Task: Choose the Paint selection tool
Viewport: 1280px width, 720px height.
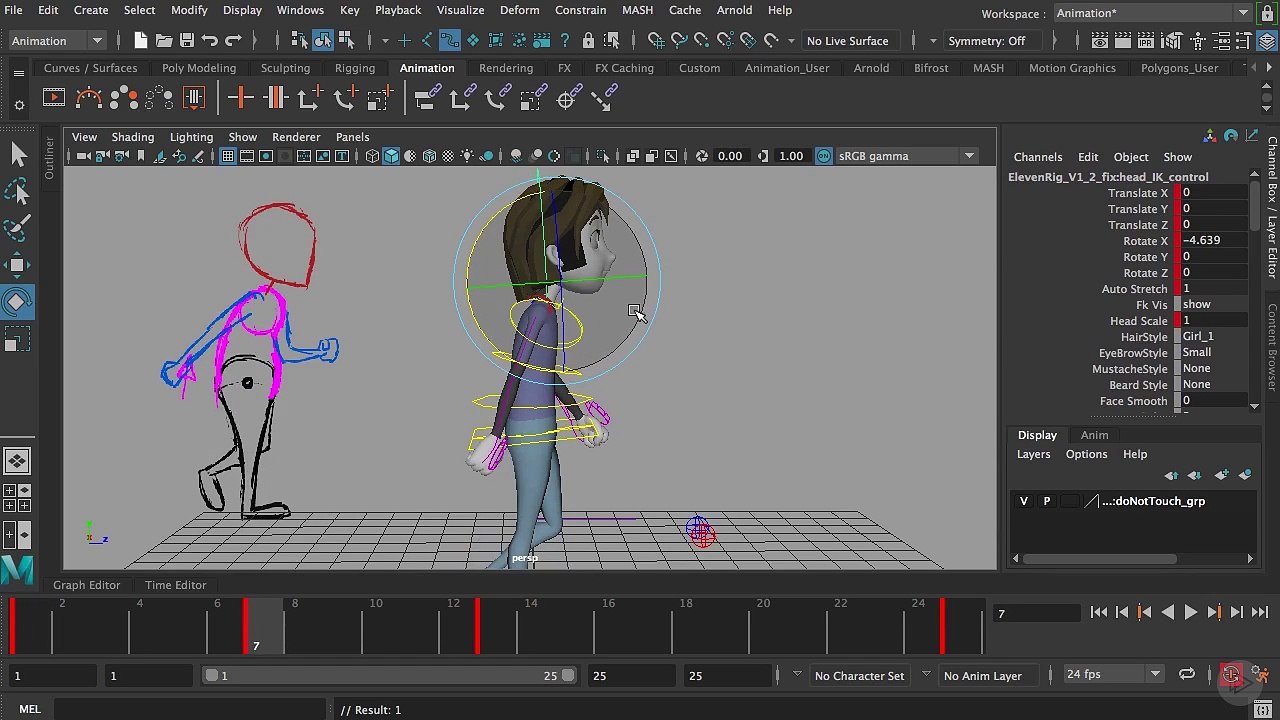Action: click(x=18, y=228)
